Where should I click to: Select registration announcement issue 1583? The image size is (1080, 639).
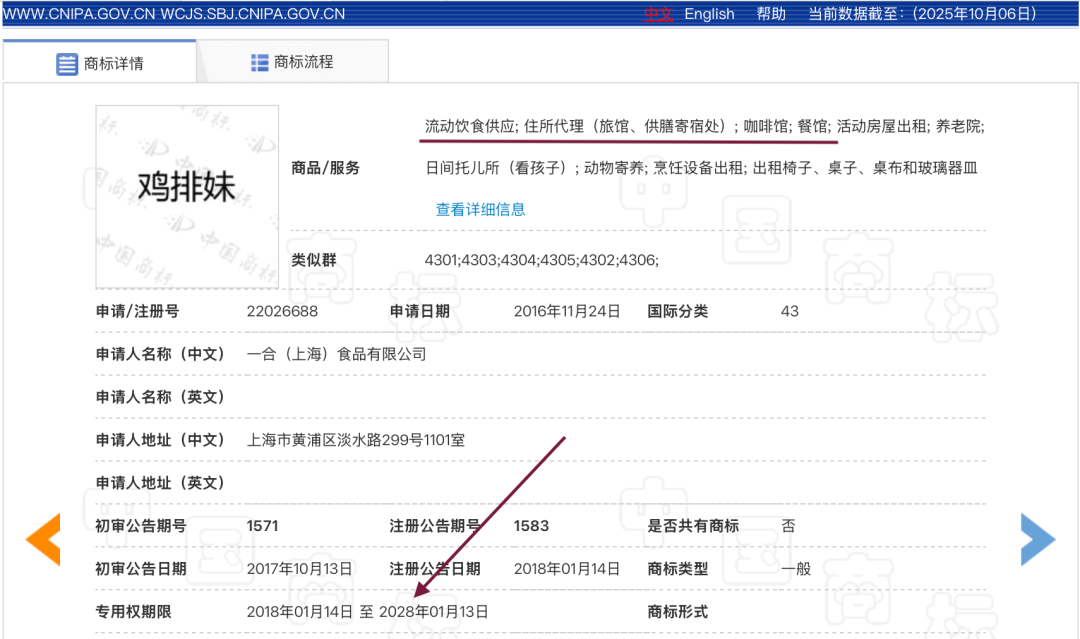point(531,526)
